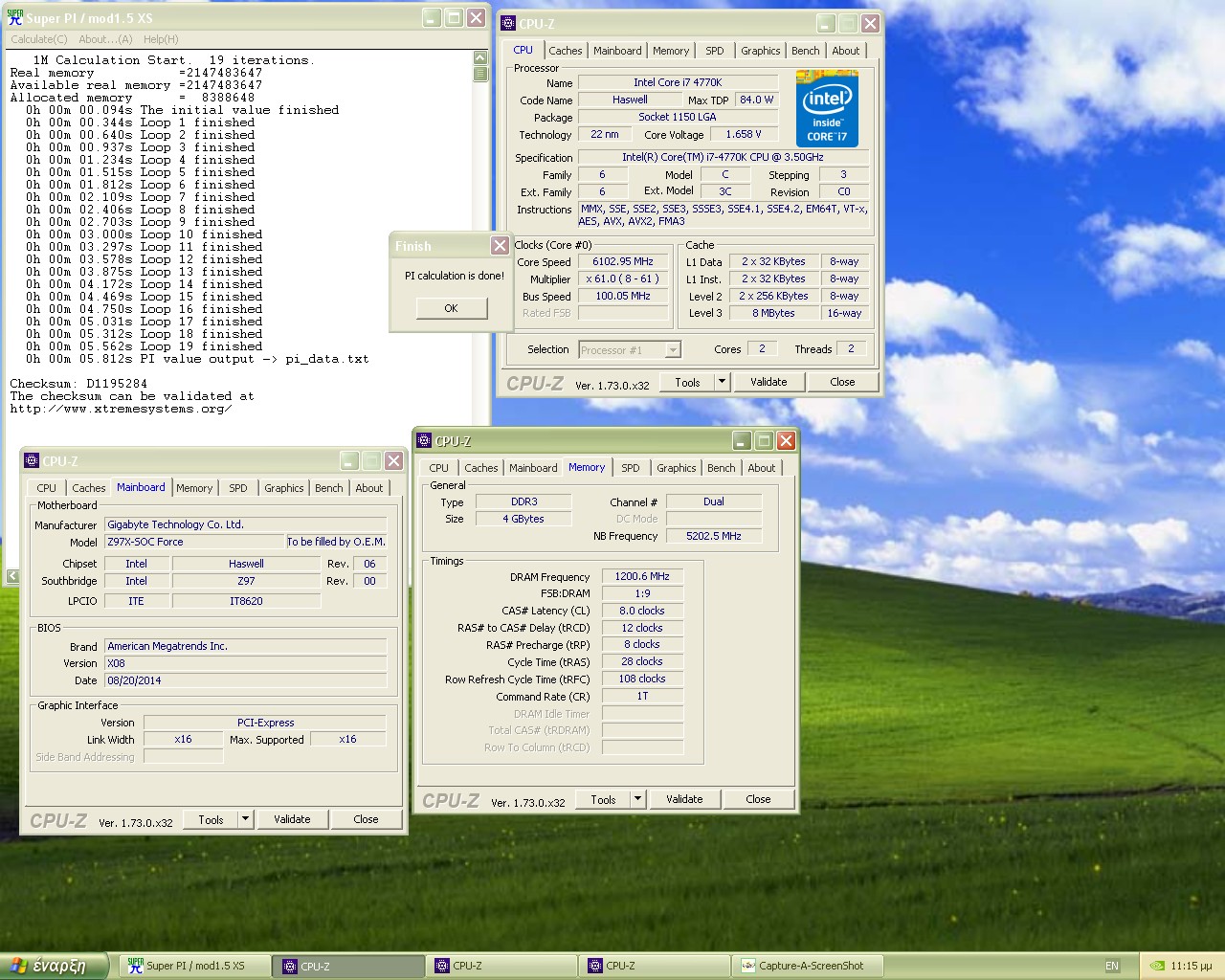Open Tools dropdown arrow in CPU window
The height and width of the screenshot is (980, 1225).
click(x=722, y=382)
